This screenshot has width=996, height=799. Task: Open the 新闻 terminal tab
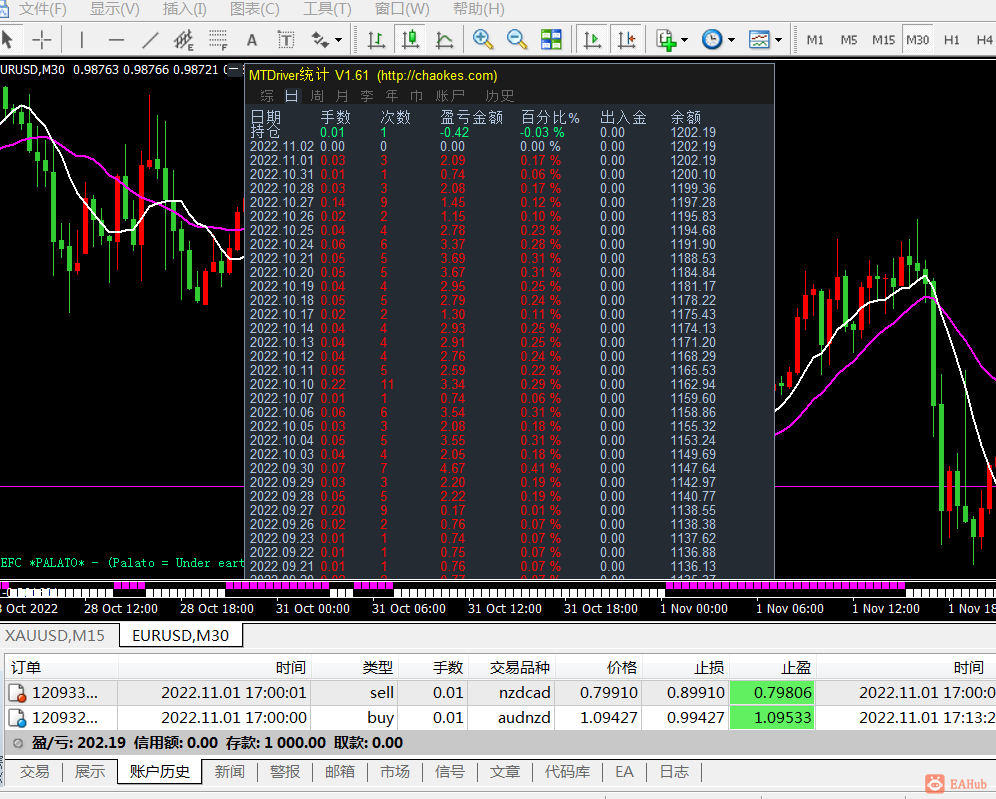pos(229,772)
